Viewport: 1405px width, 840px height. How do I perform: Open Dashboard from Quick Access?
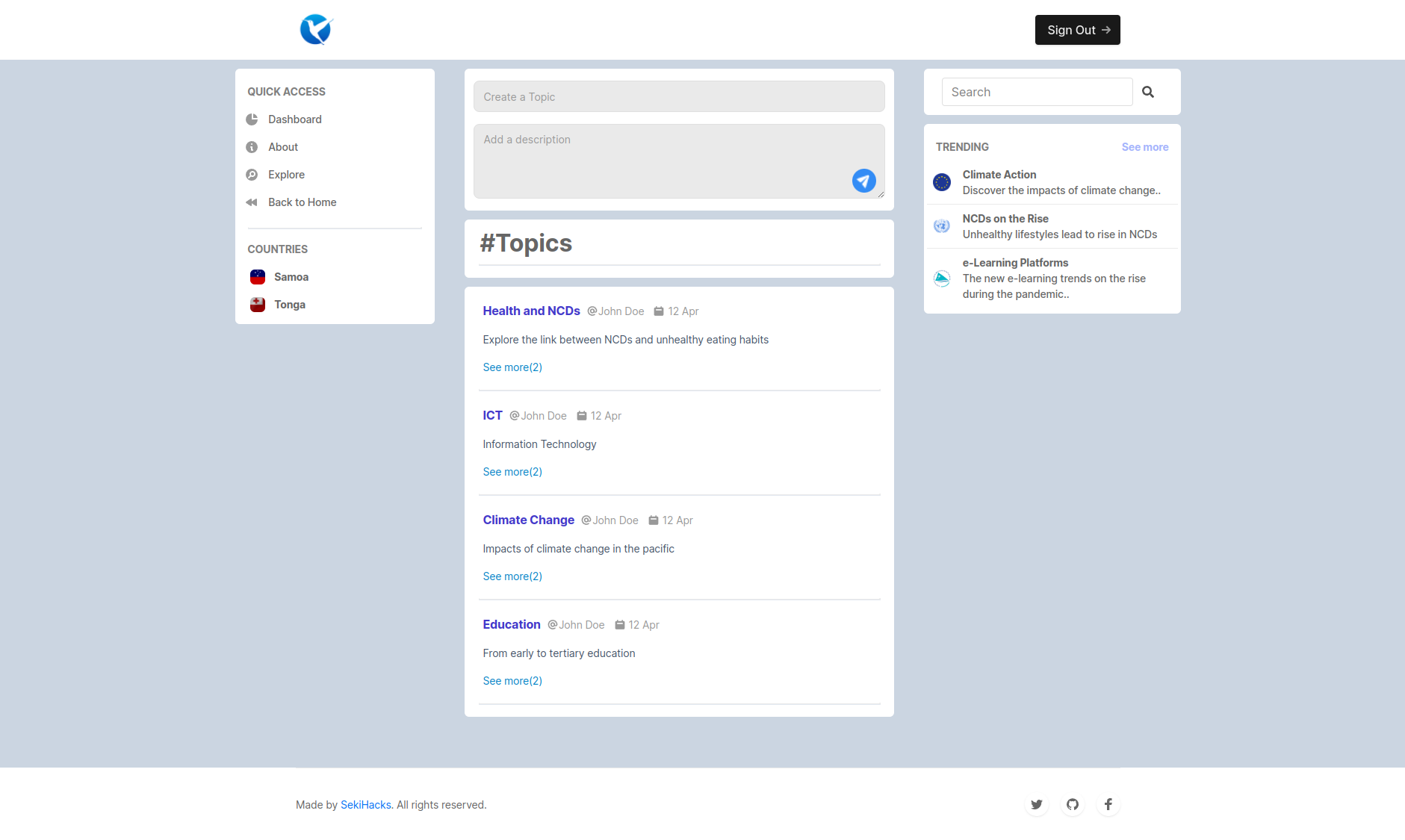(295, 119)
